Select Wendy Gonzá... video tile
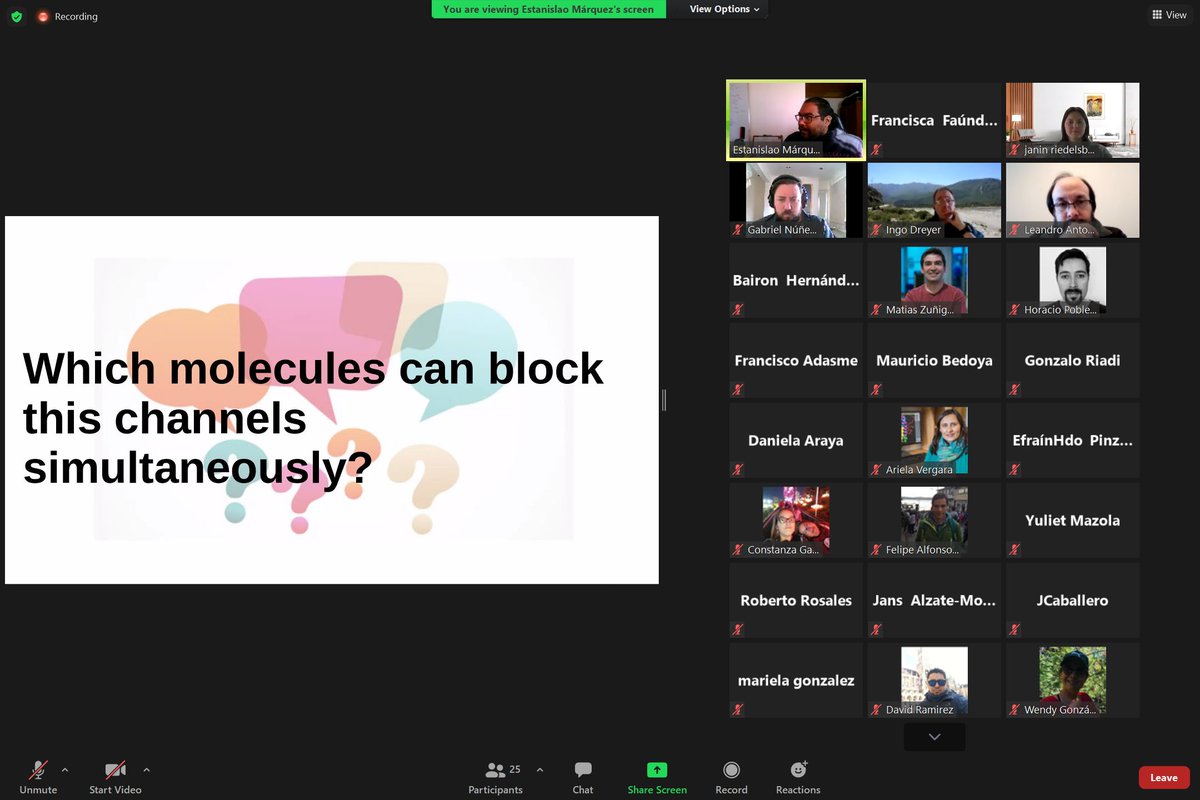The height and width of the screenshot is (800, 1200). pyautogui.click(x=1073, y=680)
